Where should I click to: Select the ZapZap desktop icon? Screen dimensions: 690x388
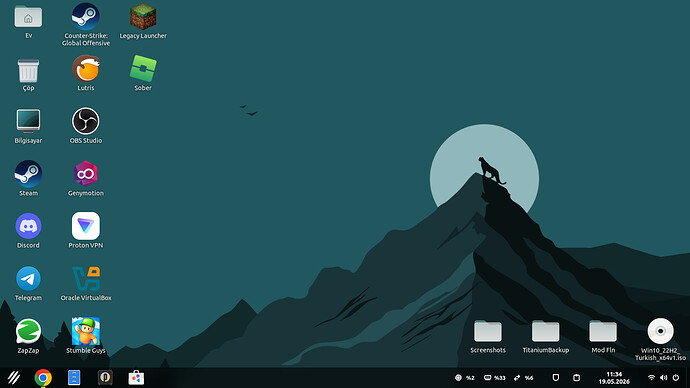tap(28, 331)
